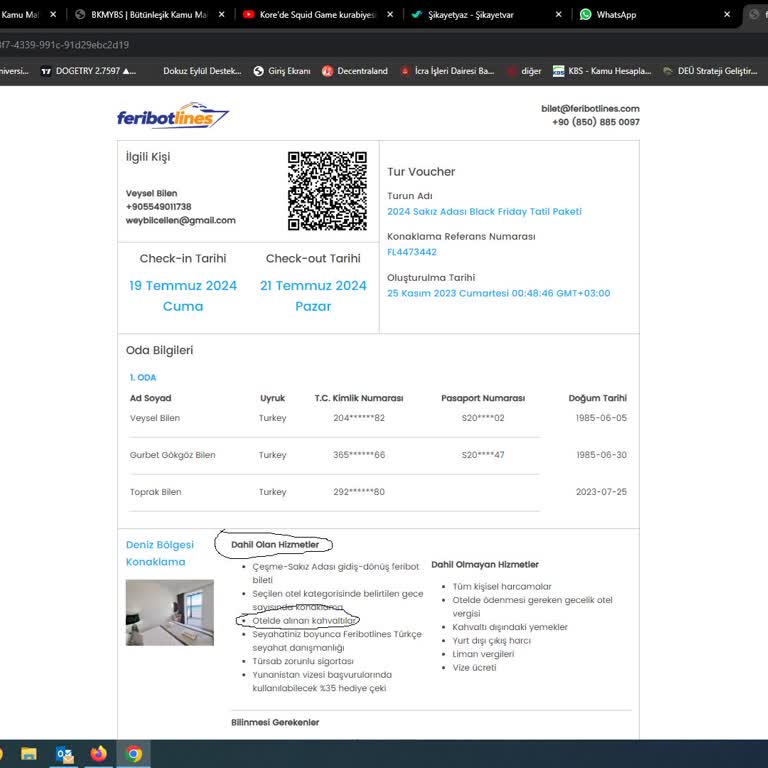
Task: Click the hotel room thumbnail photo
Action: tap(169, 613)
